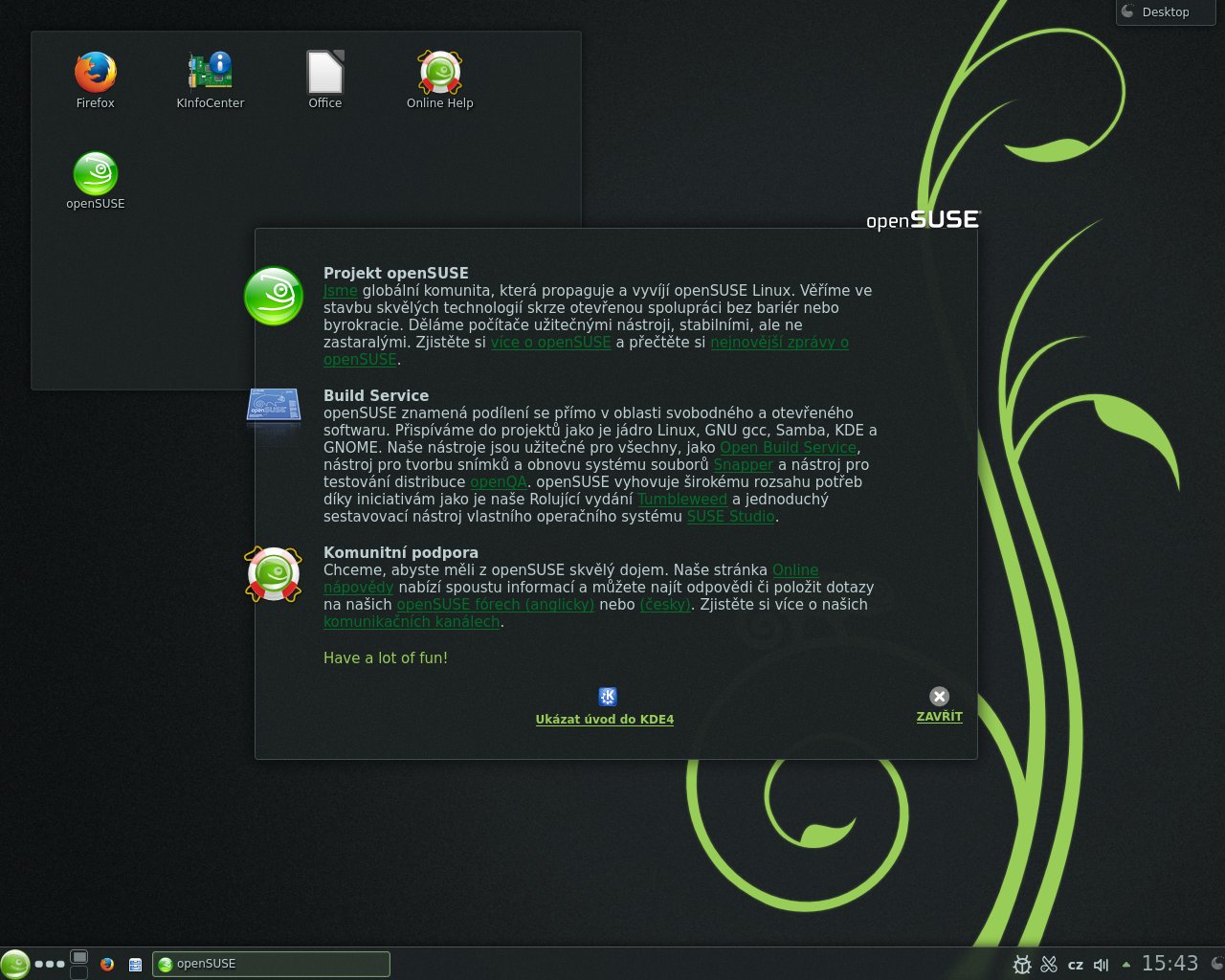Follow the Jsme link
The width and height of the screenshot is (1225, 980).
point(341,291)
